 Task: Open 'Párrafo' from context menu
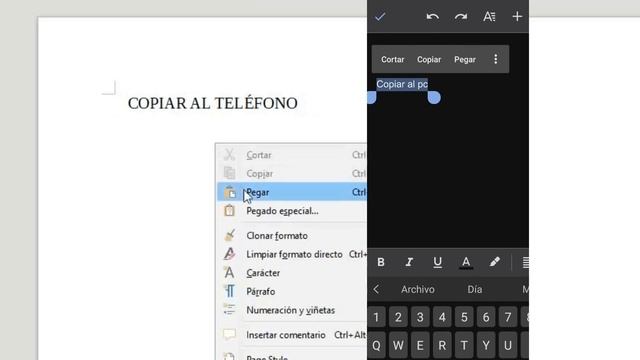(x=292, y=292)
